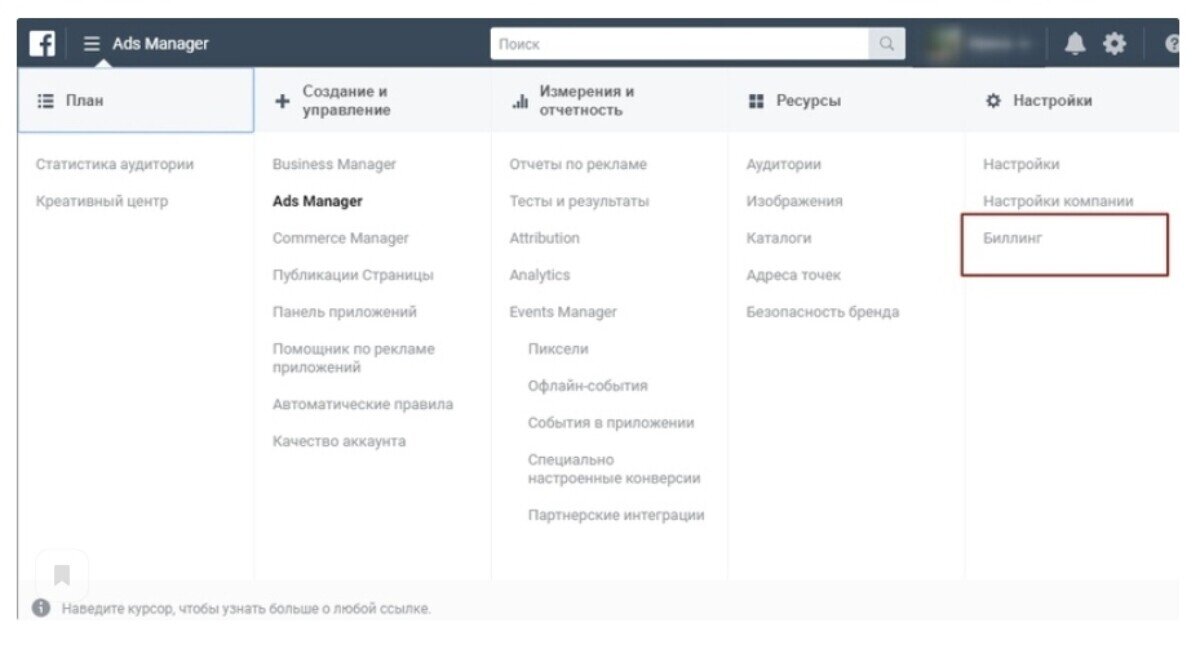Open Автоматические правила link
1200x654 pixels.
(363, 404)
